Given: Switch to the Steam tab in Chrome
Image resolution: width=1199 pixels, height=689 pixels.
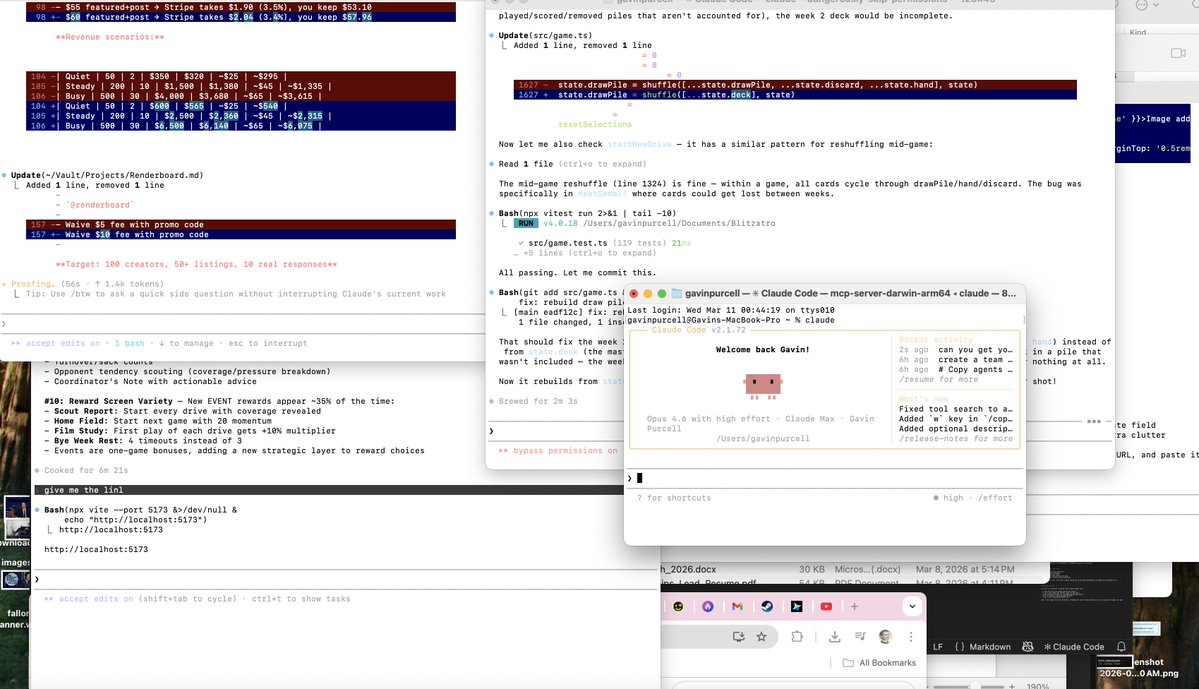Looking at the screenshot, I should tap(767, 606).
